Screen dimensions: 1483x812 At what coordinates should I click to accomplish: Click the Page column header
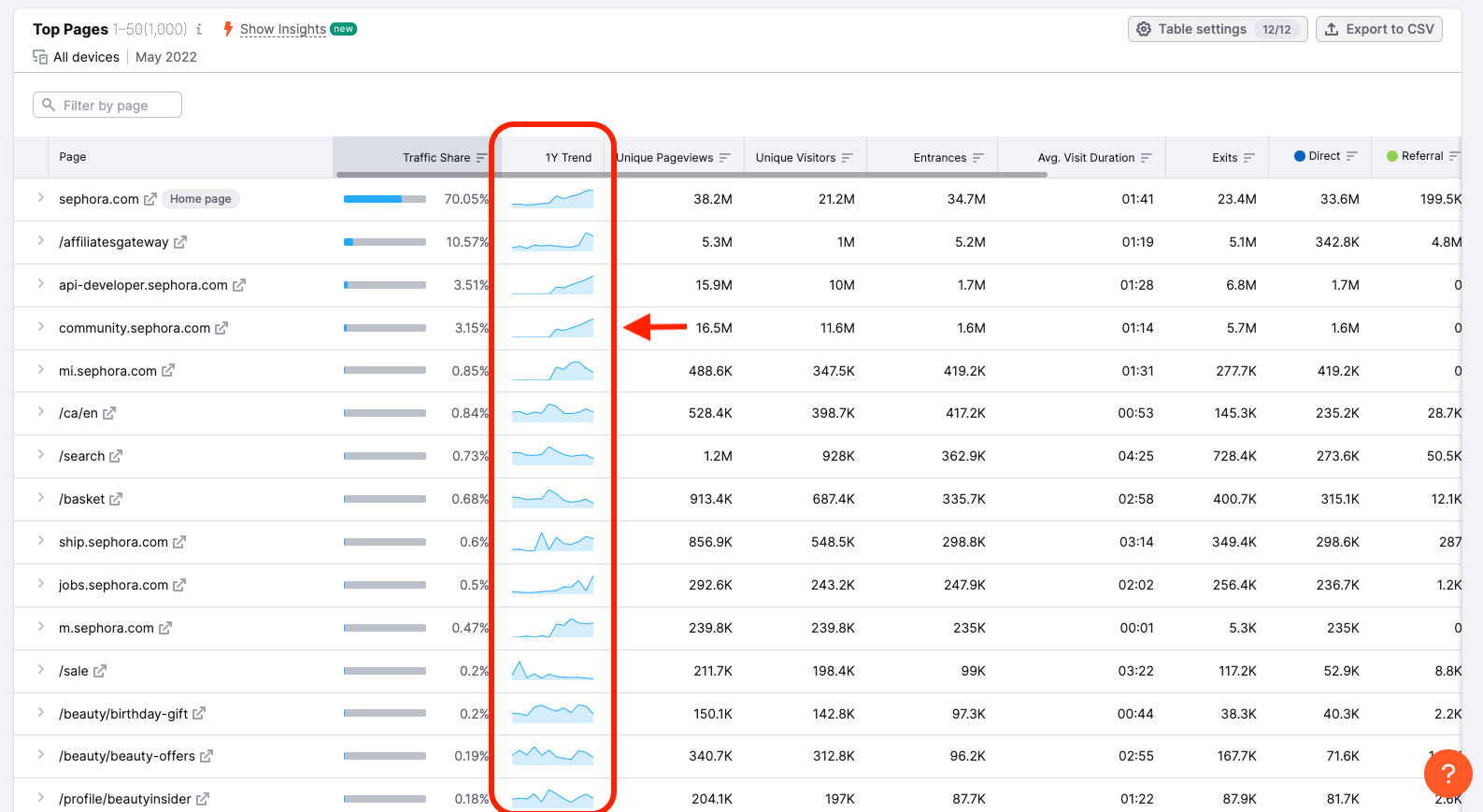[73, 157]
